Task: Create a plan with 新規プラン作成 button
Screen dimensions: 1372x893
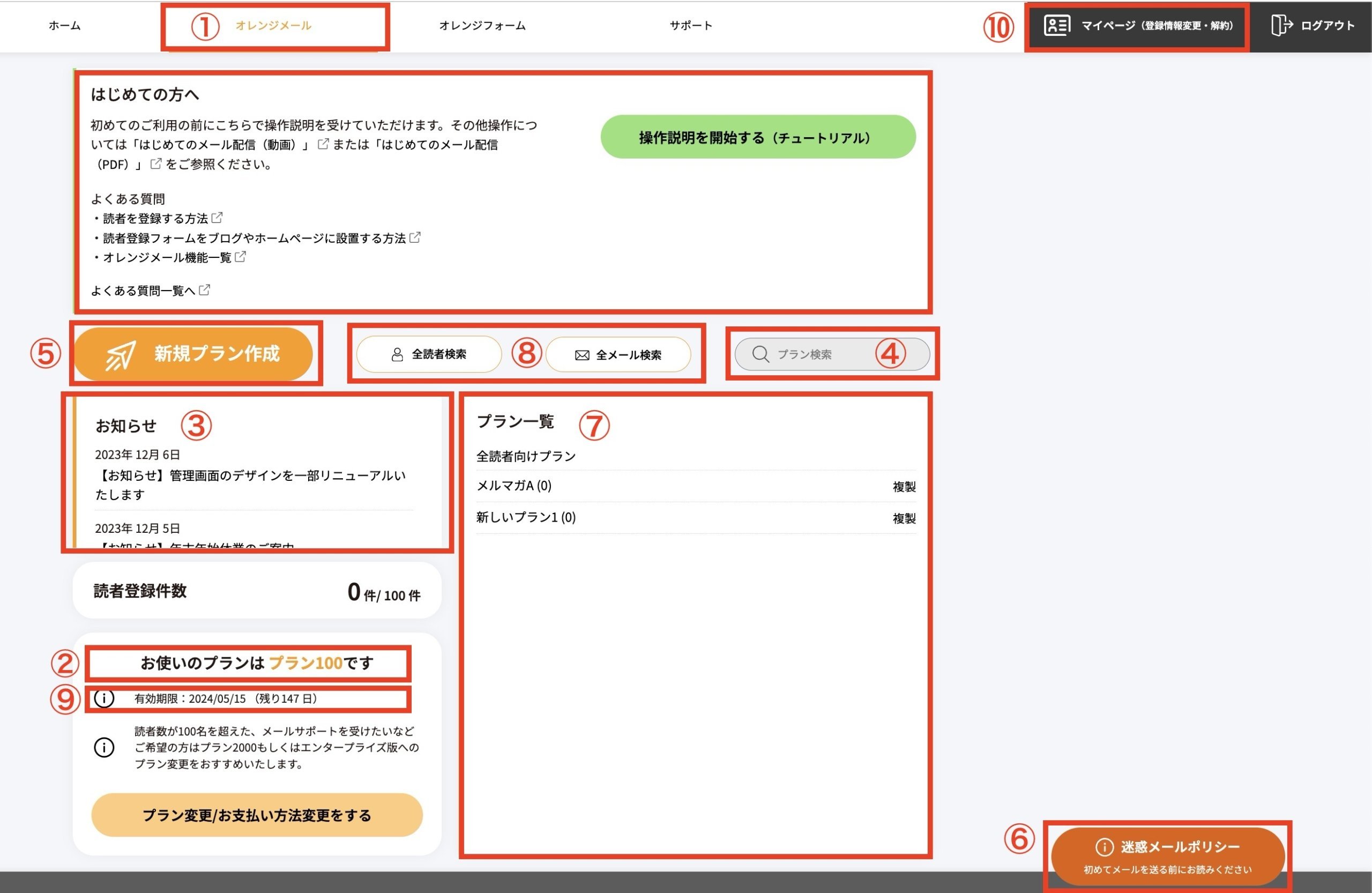Action: pos(193,354)
